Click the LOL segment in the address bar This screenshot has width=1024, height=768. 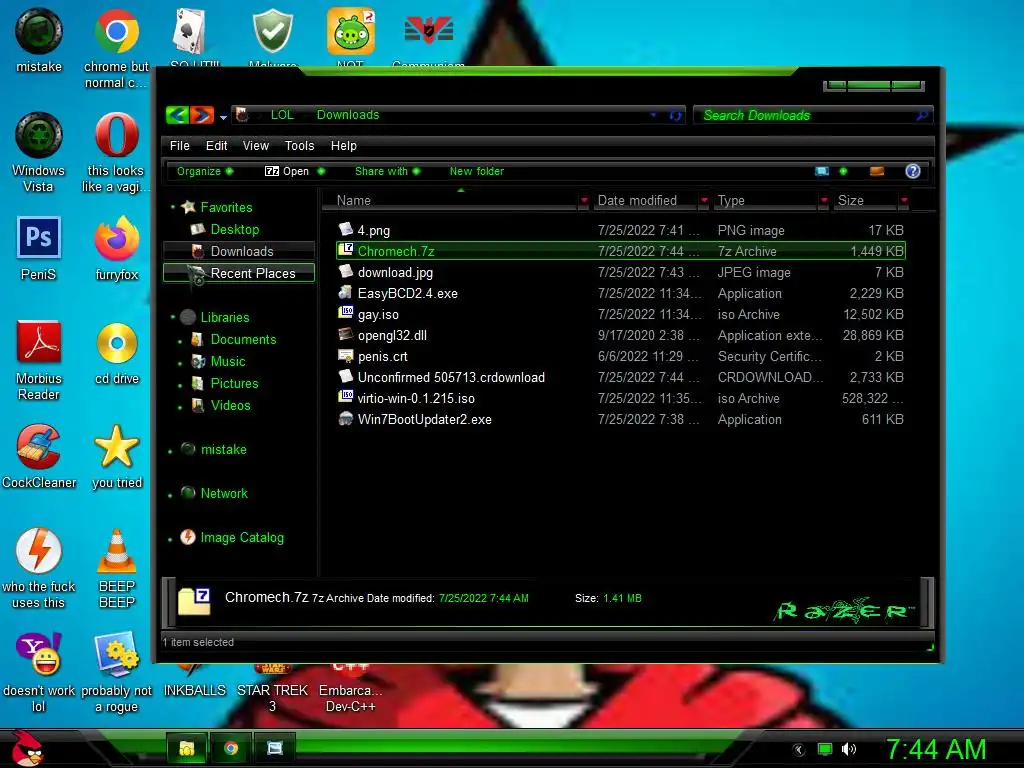coord(281,115)
